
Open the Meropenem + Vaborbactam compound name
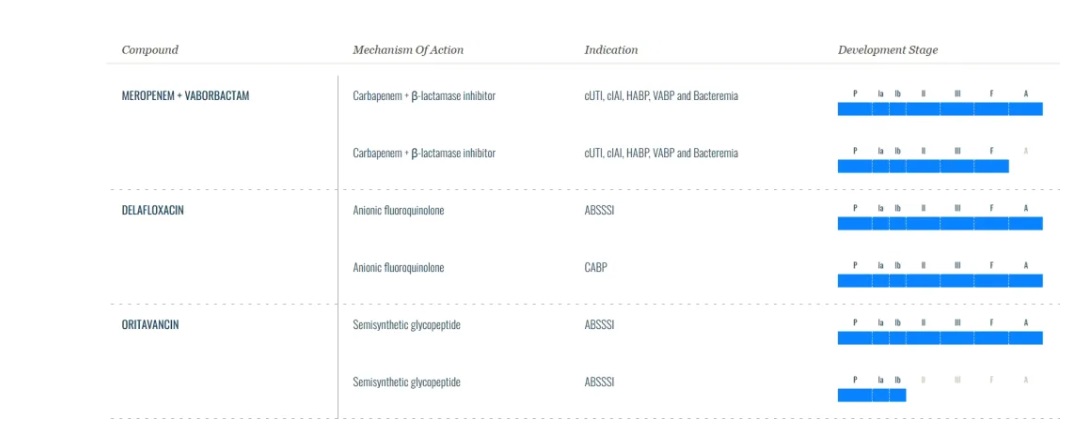(x=185, y=96)
